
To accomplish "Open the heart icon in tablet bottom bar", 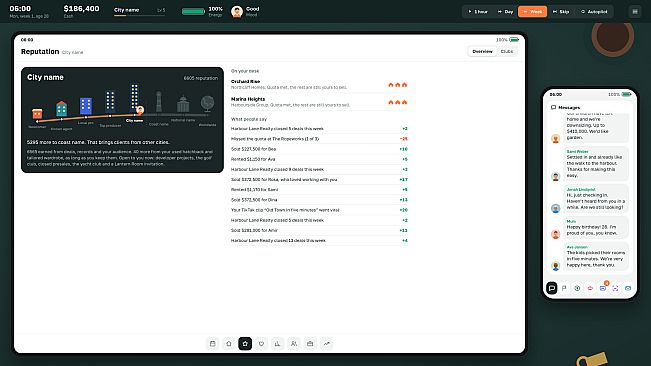I will click(x=261, y=344).
